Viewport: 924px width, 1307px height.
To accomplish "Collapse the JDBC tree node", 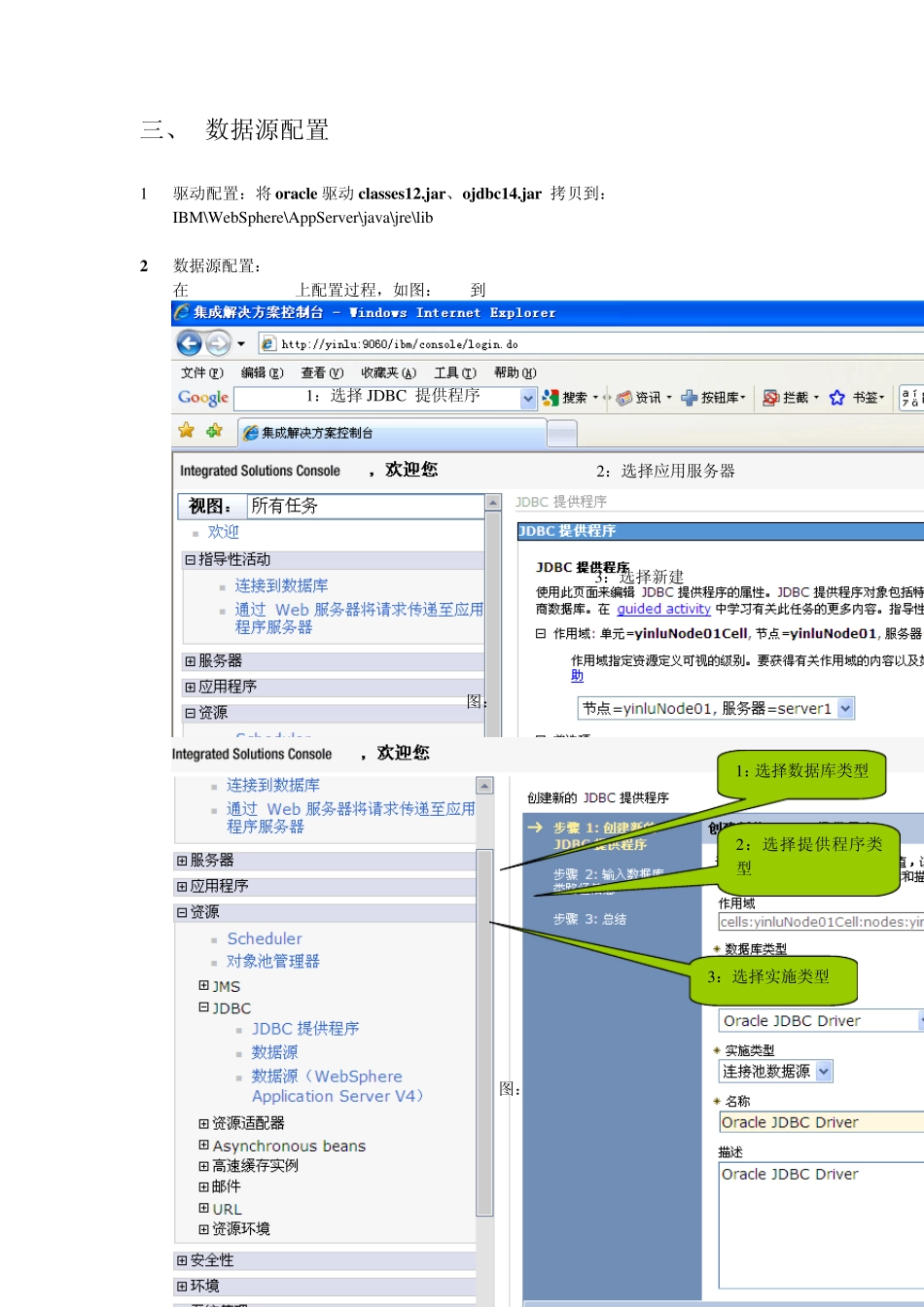I will pyautogui.click(x=203, y=1007).
